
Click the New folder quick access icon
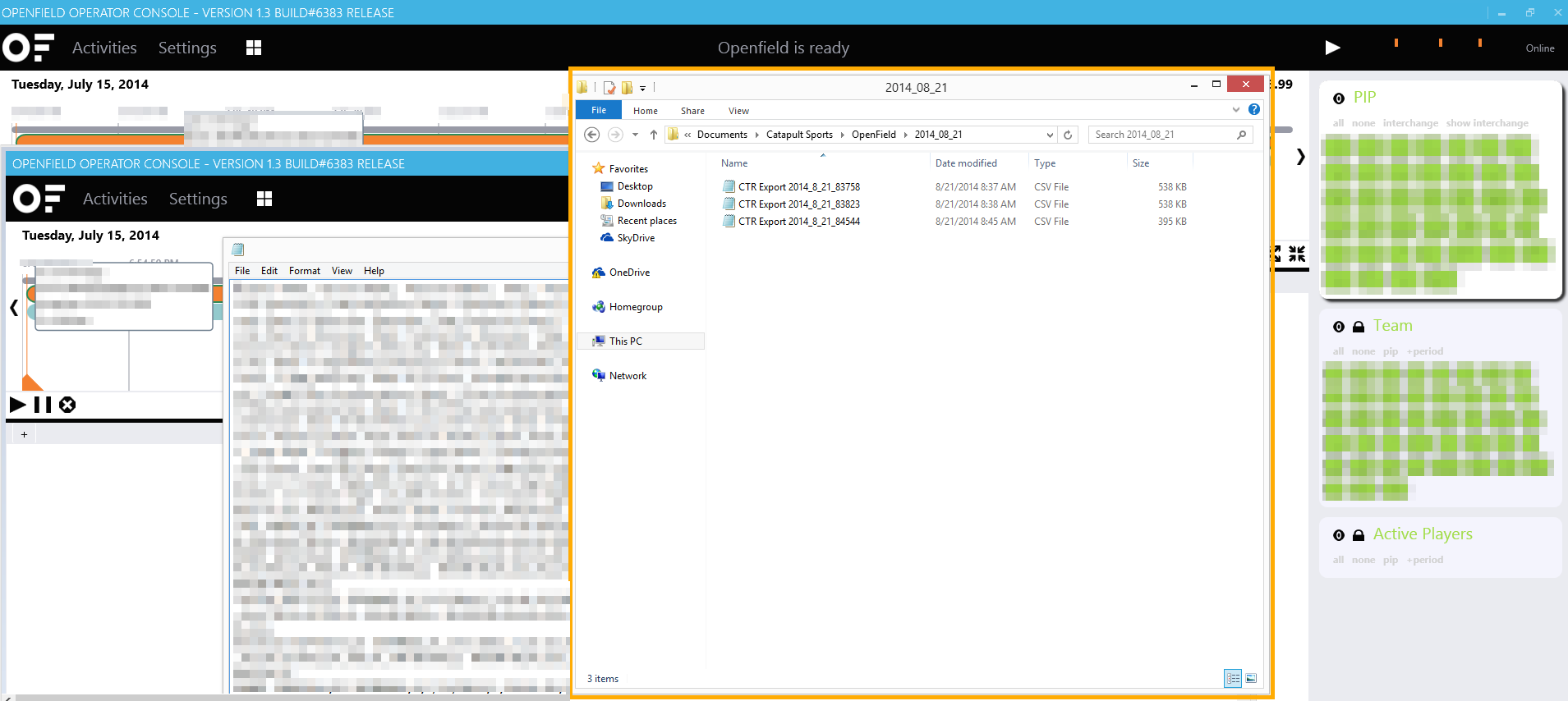click(x=628, y=87)
